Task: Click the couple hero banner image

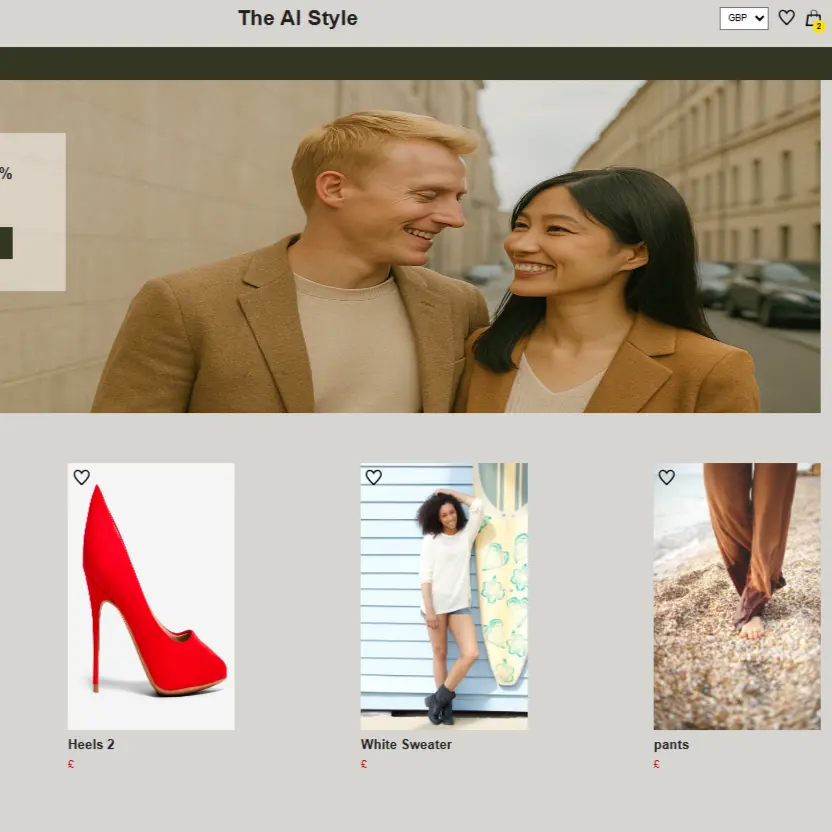Action: (x=410, y=246)
